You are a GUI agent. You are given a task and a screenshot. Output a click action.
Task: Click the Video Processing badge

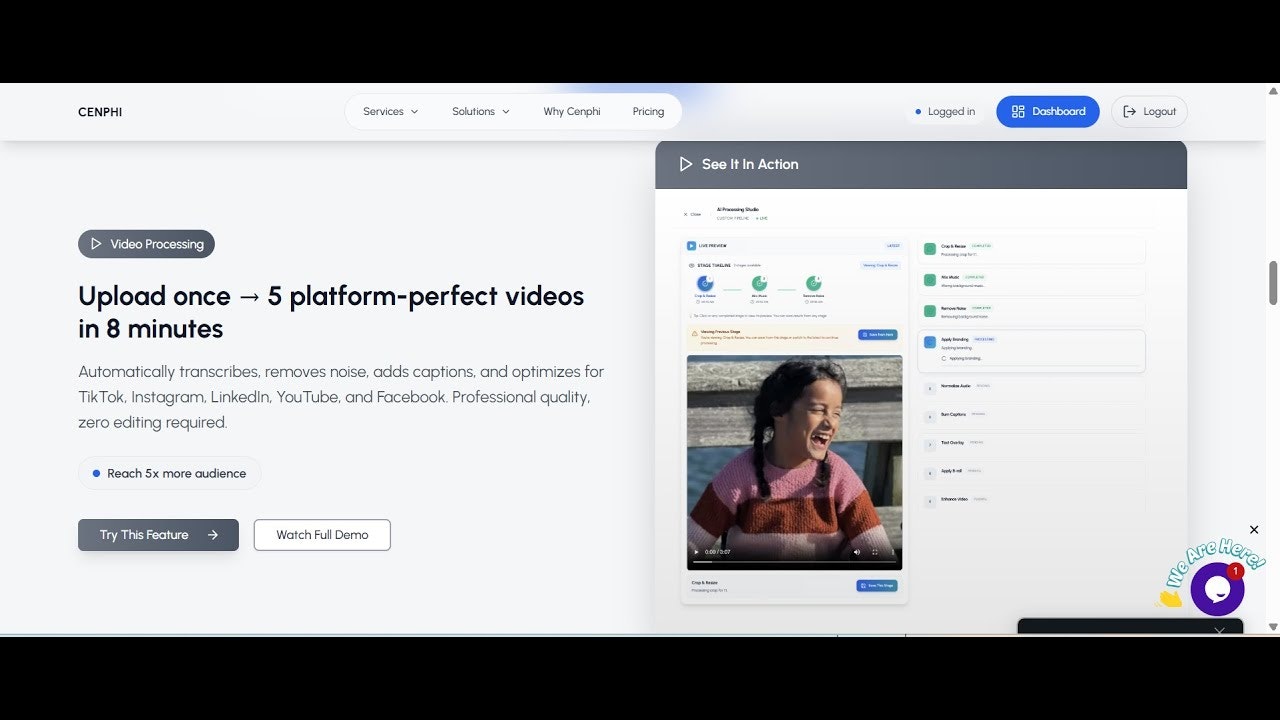coord(146,244)
